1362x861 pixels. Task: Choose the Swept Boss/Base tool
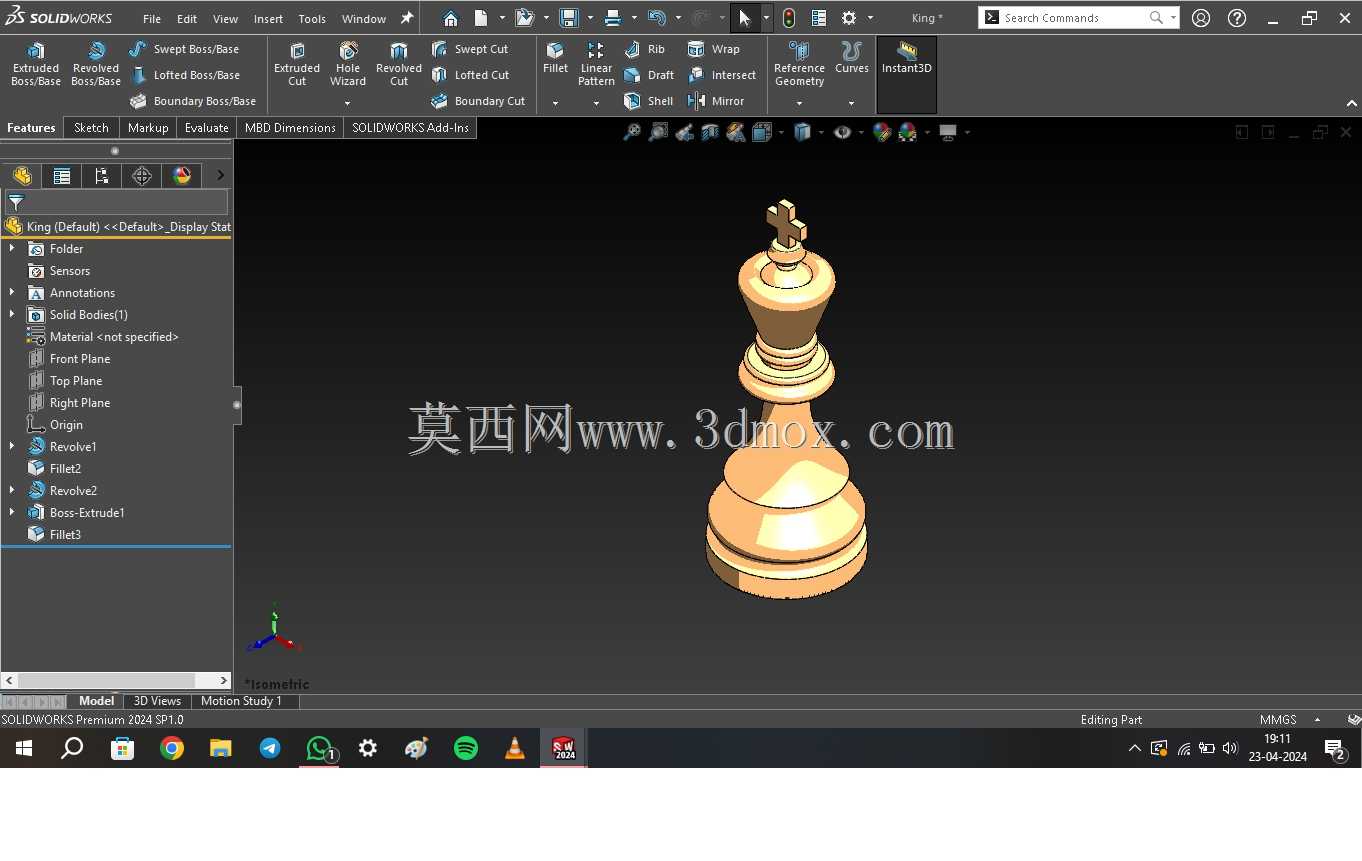184,49
